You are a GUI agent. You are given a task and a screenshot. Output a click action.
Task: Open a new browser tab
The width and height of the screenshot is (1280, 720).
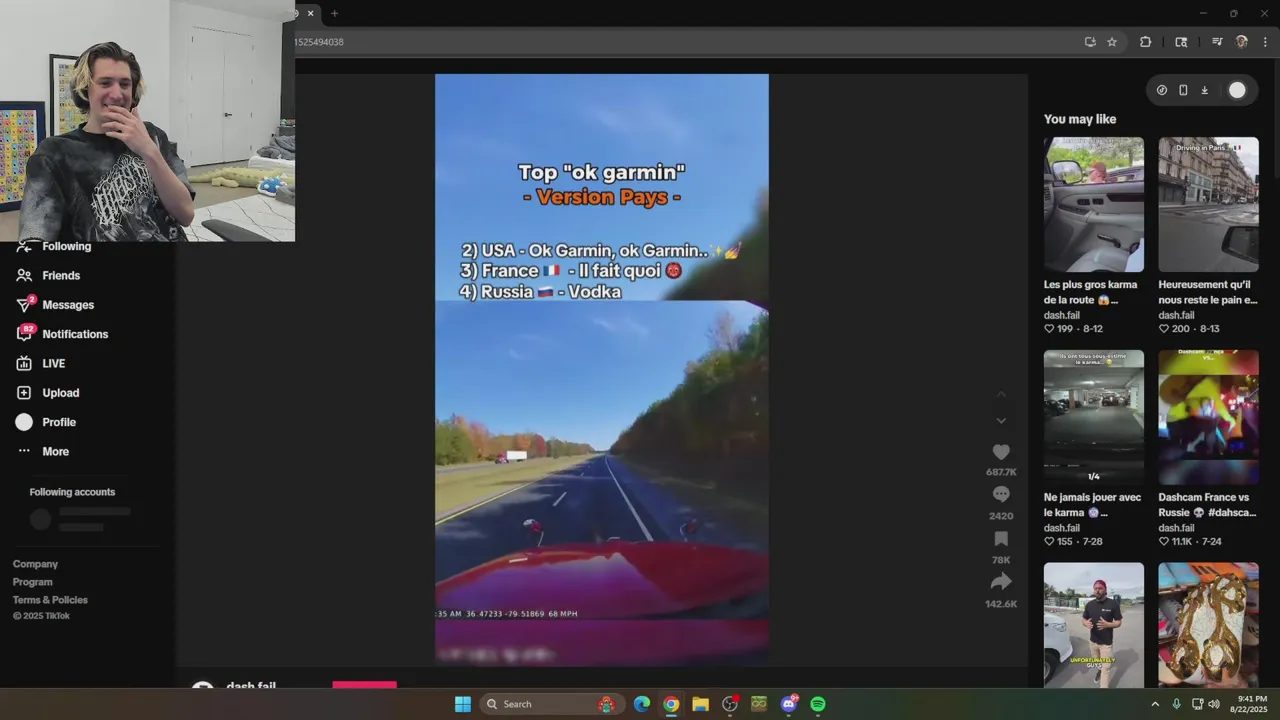pos(334,13)
